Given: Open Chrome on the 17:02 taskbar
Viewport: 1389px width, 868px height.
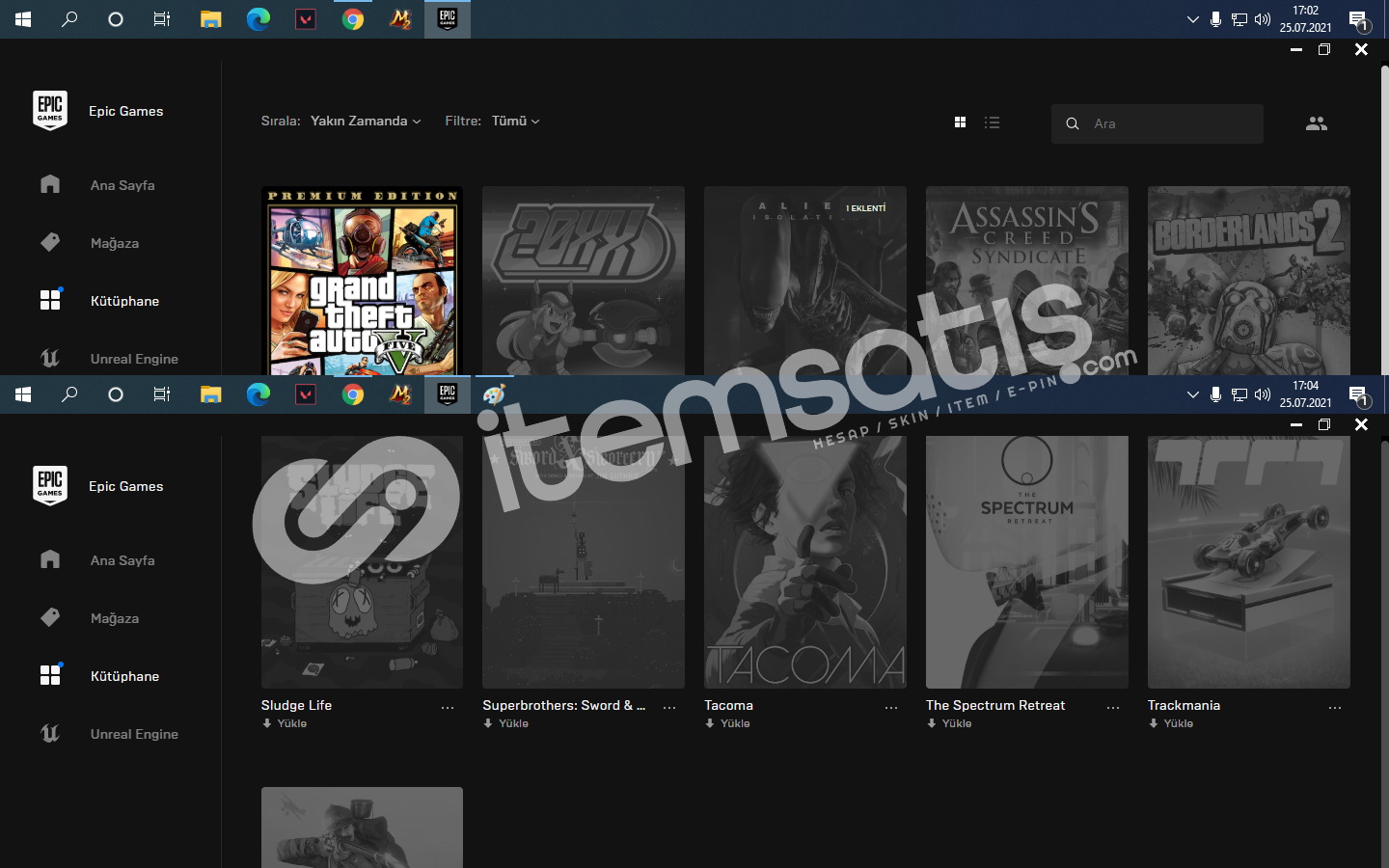Looking at the screenshot, I should click(x=353, y=19).
